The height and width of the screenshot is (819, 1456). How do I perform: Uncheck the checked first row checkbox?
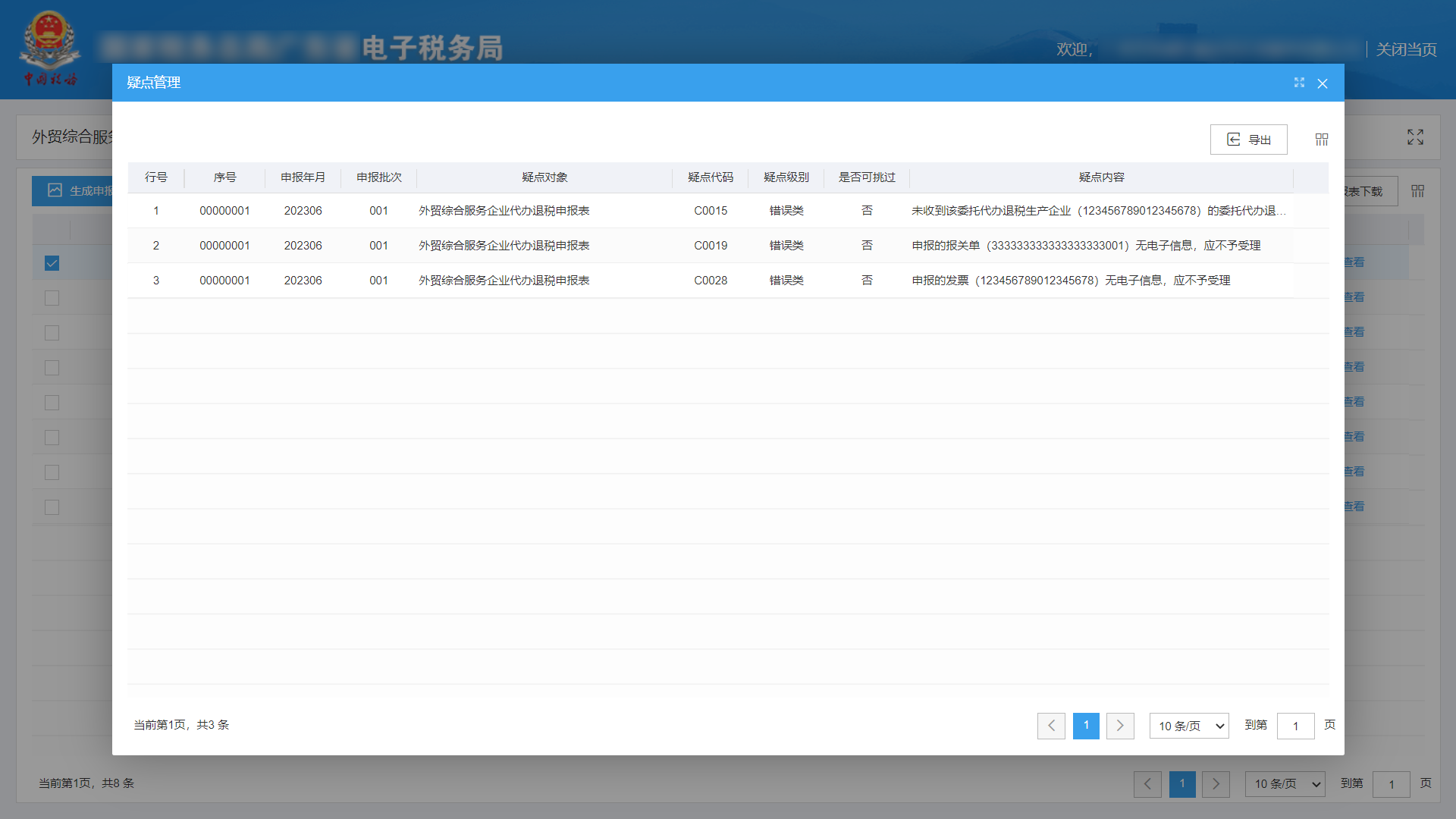tap(52, 263)
